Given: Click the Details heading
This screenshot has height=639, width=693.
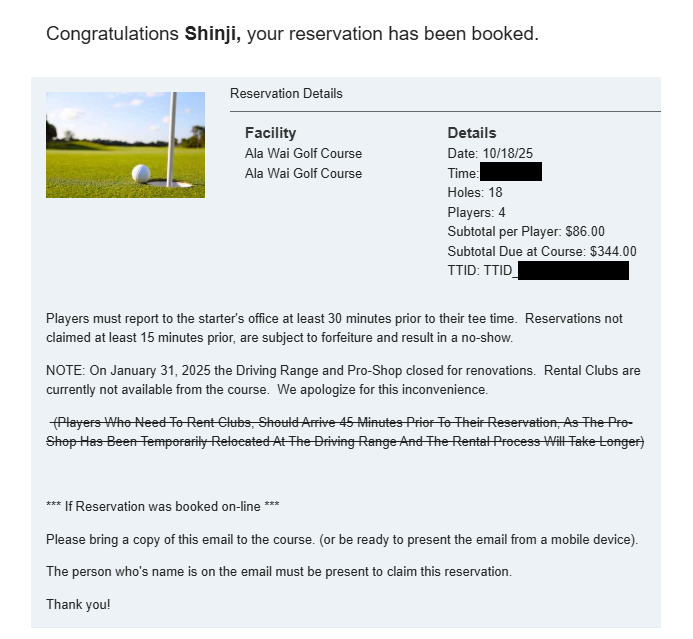Looking at the screenshot, I should point(472,133).
